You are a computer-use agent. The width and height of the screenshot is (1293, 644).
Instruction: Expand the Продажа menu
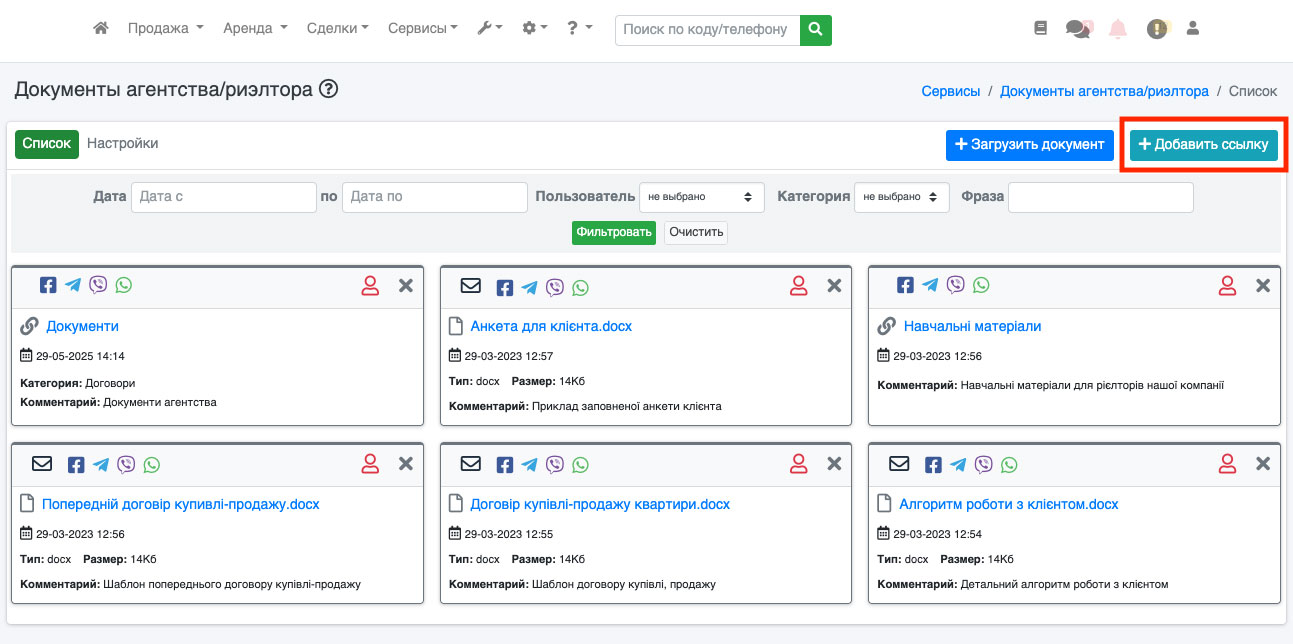coord(165,29)
